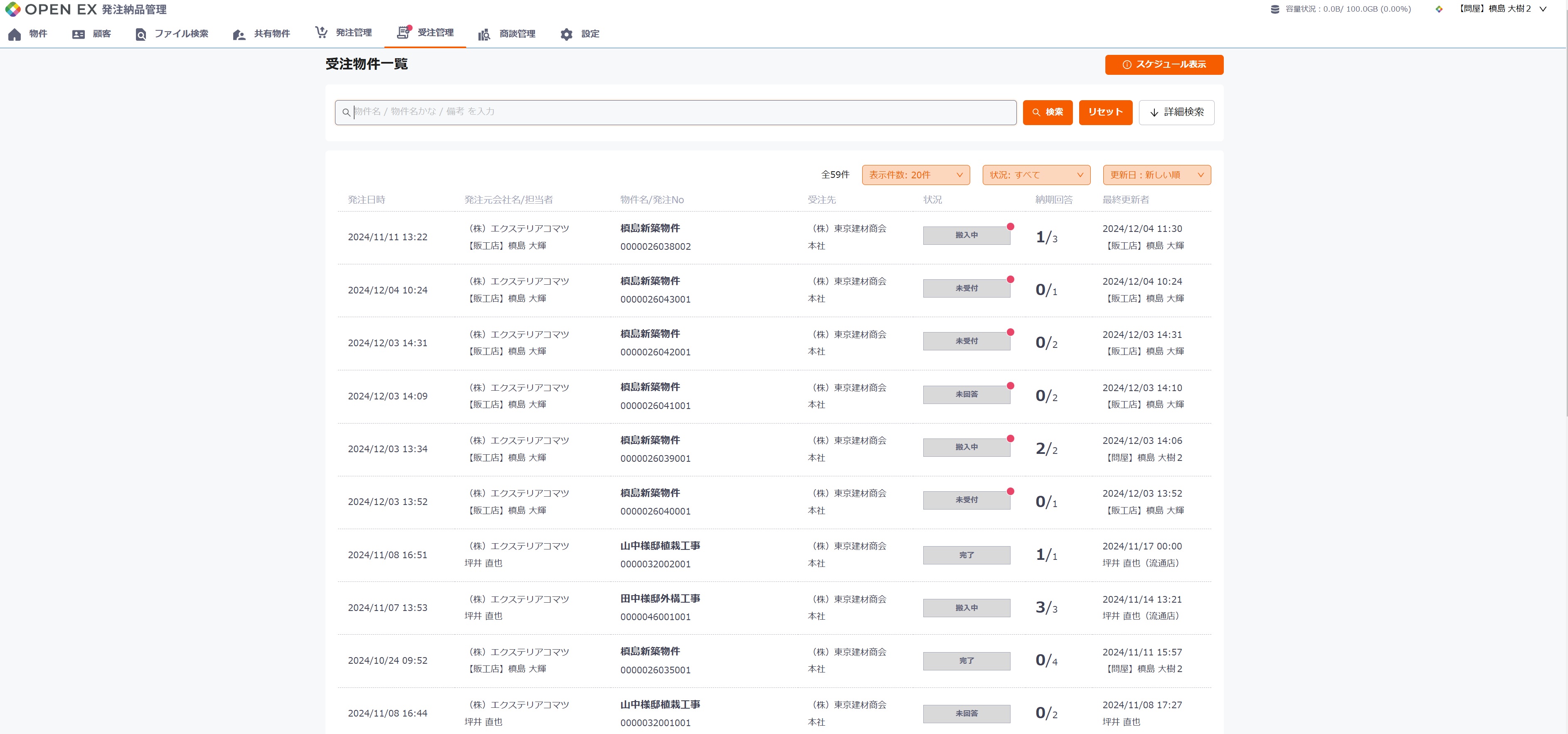Click the 発注日時 column header

367,200
